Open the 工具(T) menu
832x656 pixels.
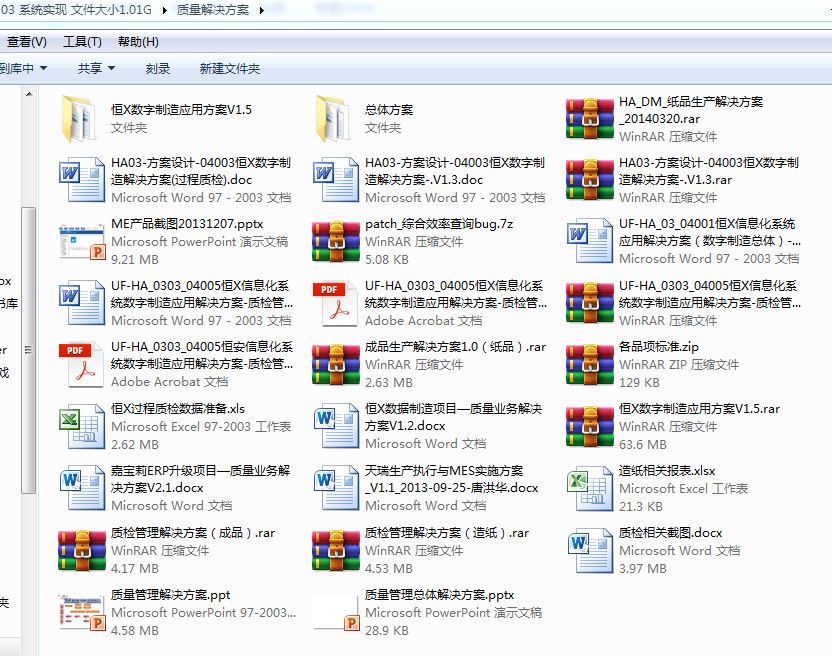click(82, 41)
